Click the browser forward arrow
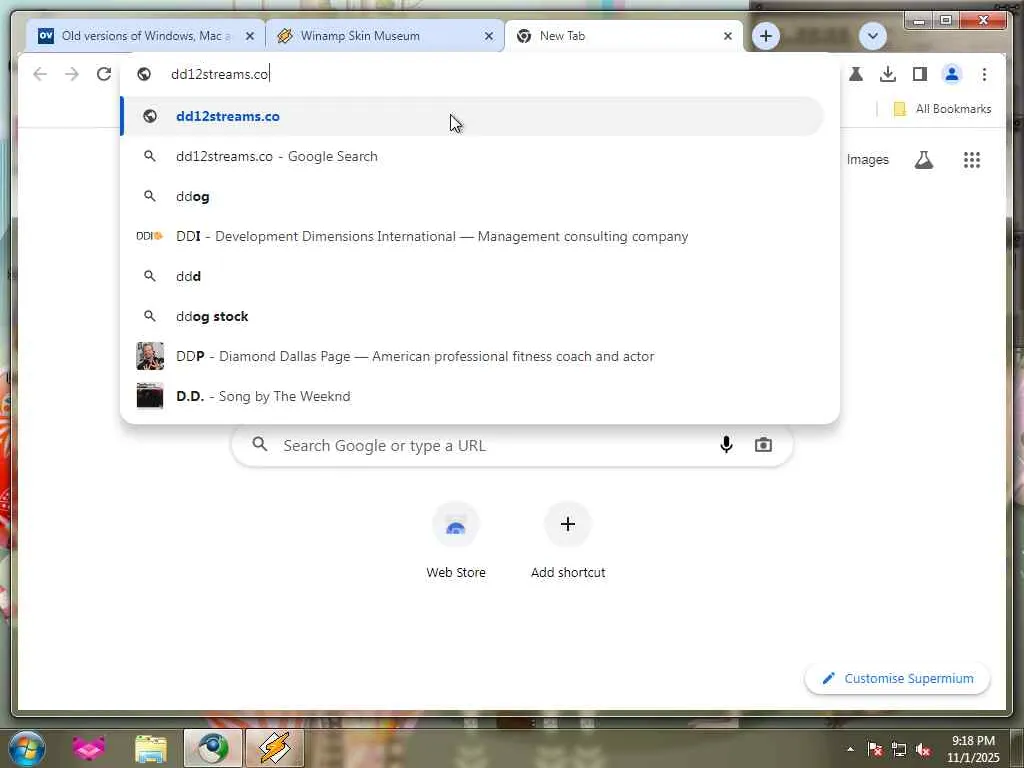This screenshot has width=1024, height=768. click(x=72, y=74)
